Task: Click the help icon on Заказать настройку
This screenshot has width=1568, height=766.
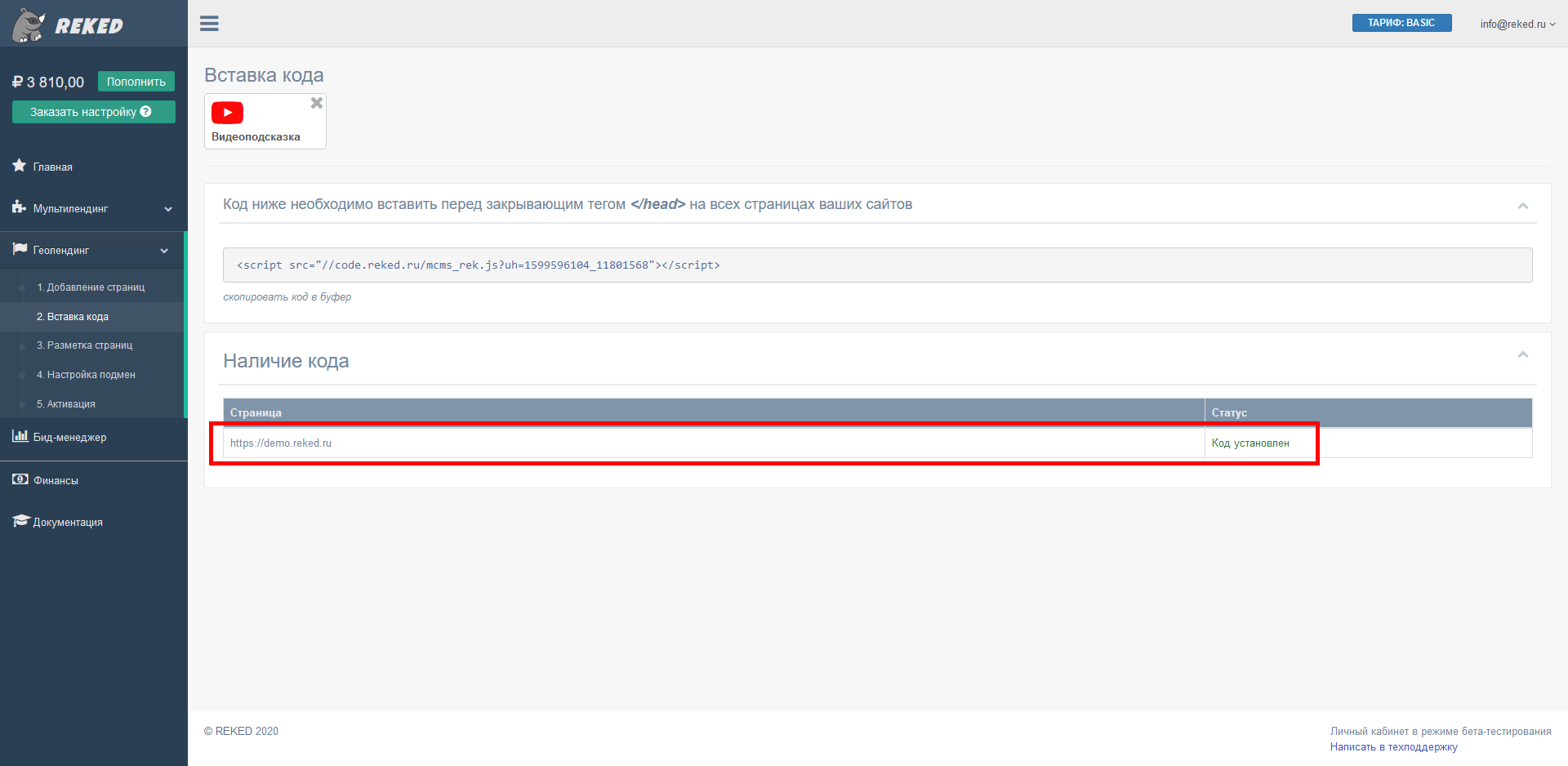Action: point(146,112)
